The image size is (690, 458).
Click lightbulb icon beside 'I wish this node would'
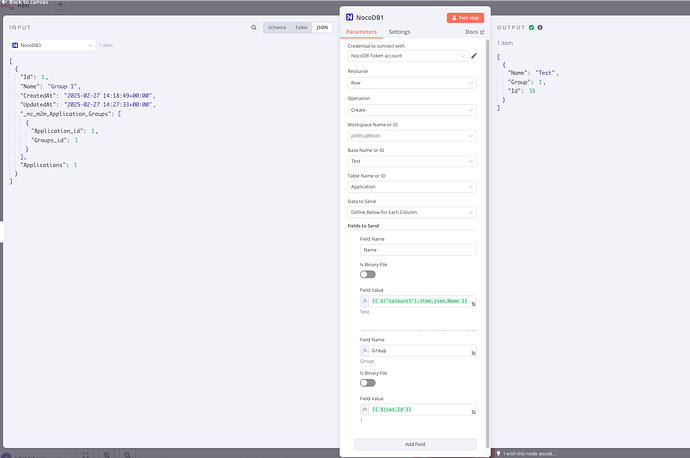[x=499, y=453]
